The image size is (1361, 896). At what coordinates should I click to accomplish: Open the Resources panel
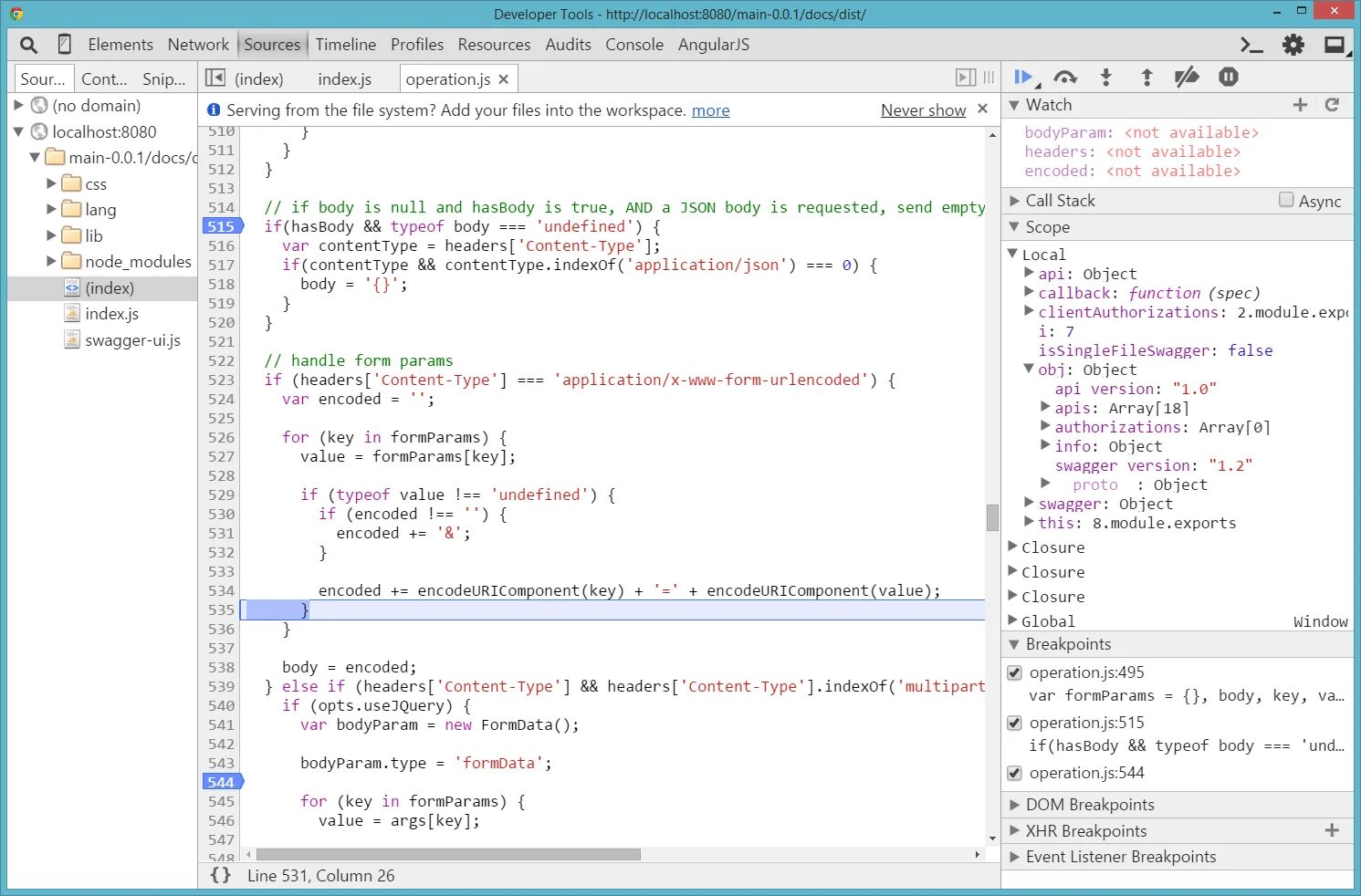[494, 45]
